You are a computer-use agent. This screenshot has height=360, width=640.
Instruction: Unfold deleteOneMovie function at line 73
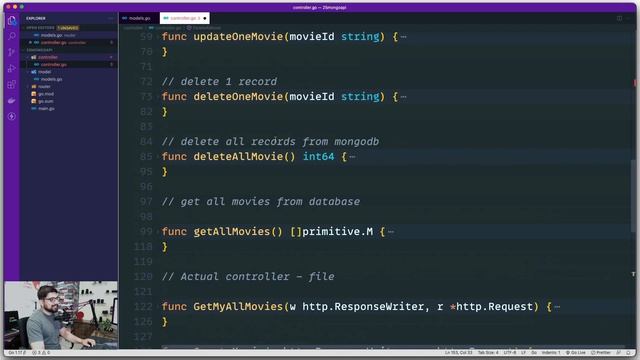coord(158,97)
